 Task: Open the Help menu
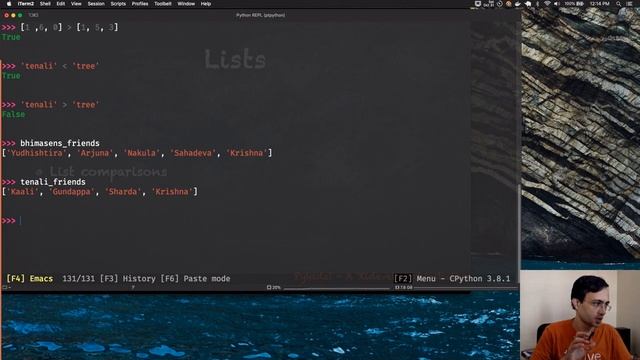pyautogui.click(x=206, y=4)
